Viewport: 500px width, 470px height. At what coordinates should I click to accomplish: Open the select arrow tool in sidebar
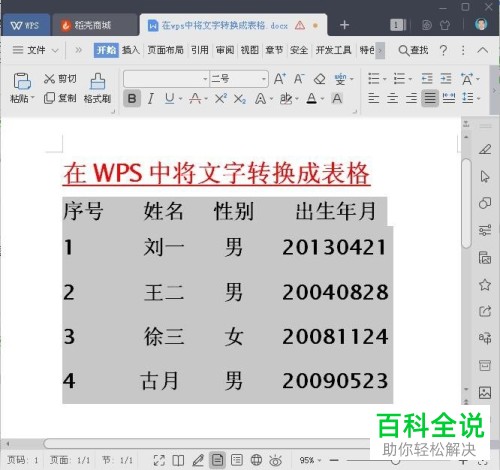(485, 176)
